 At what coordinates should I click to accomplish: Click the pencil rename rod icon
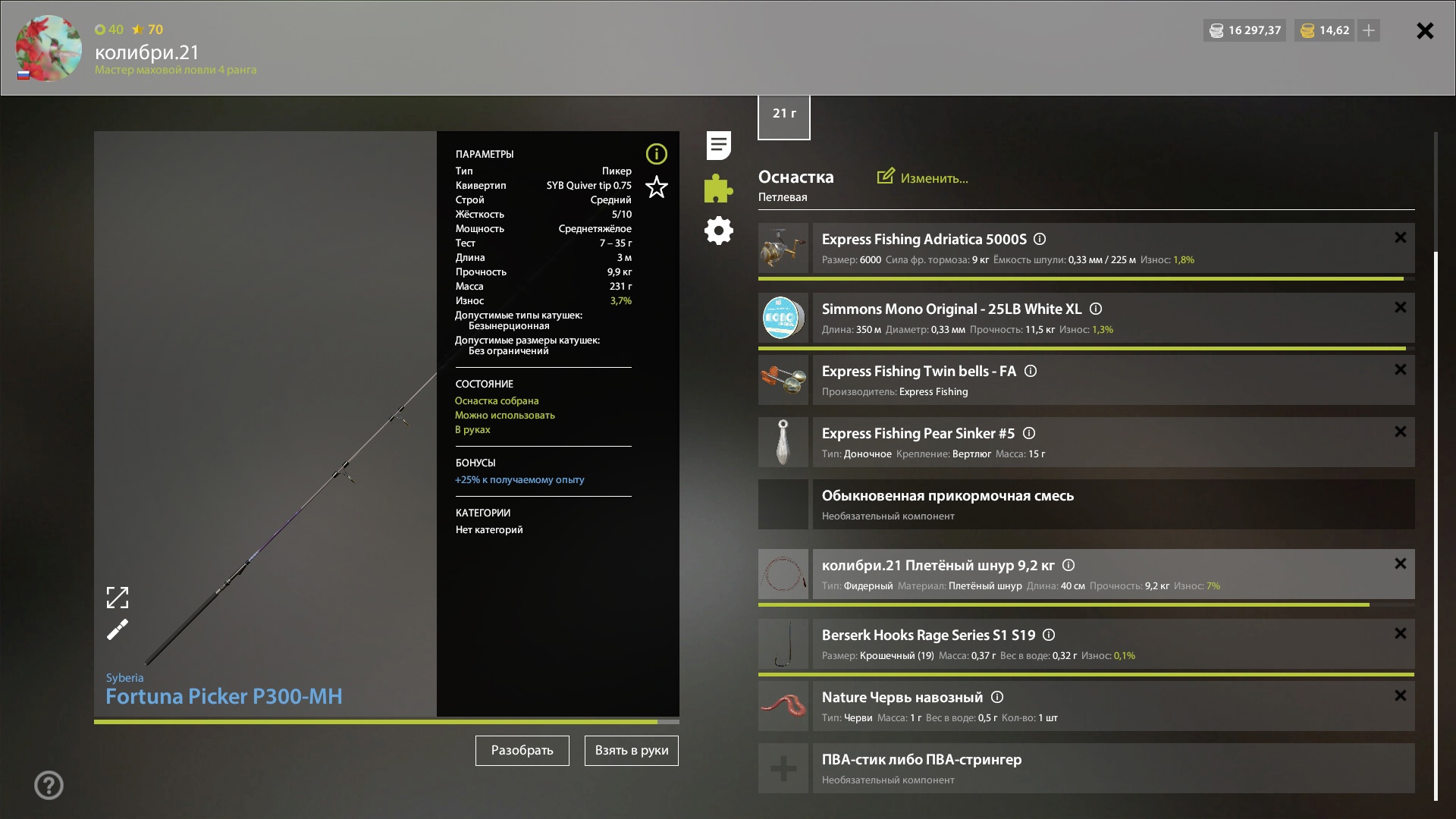tap(118, 629)
